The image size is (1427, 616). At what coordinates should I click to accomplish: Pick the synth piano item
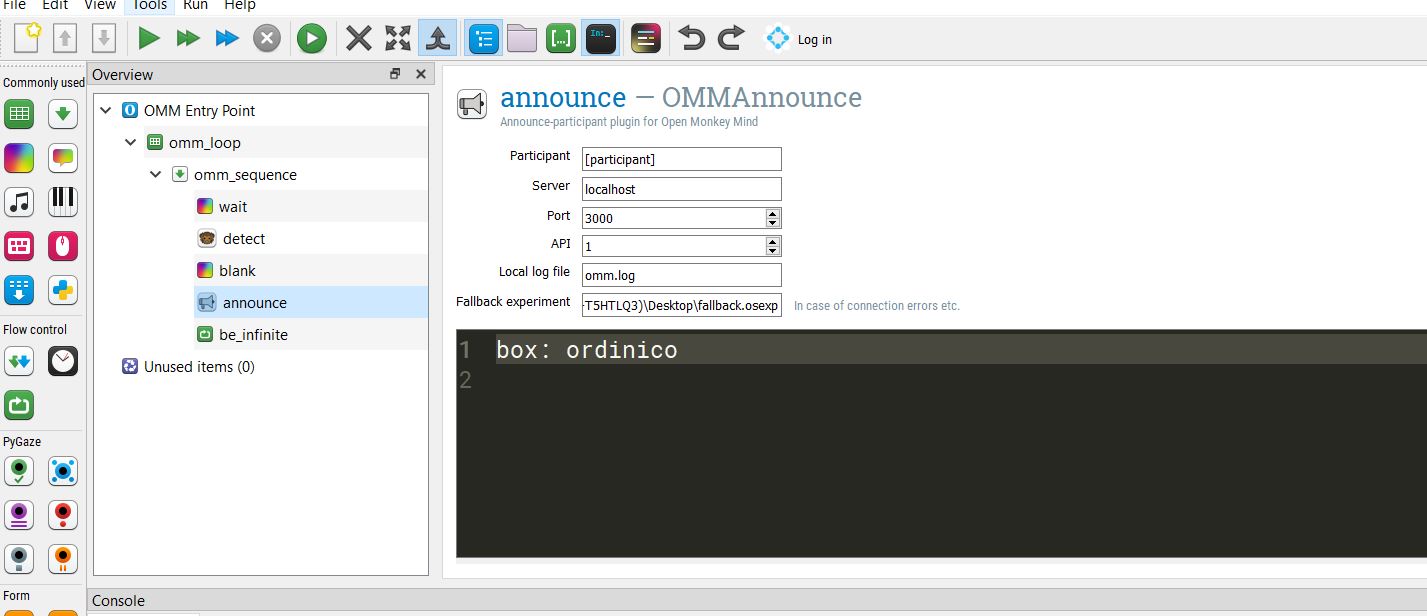point(62,202)
